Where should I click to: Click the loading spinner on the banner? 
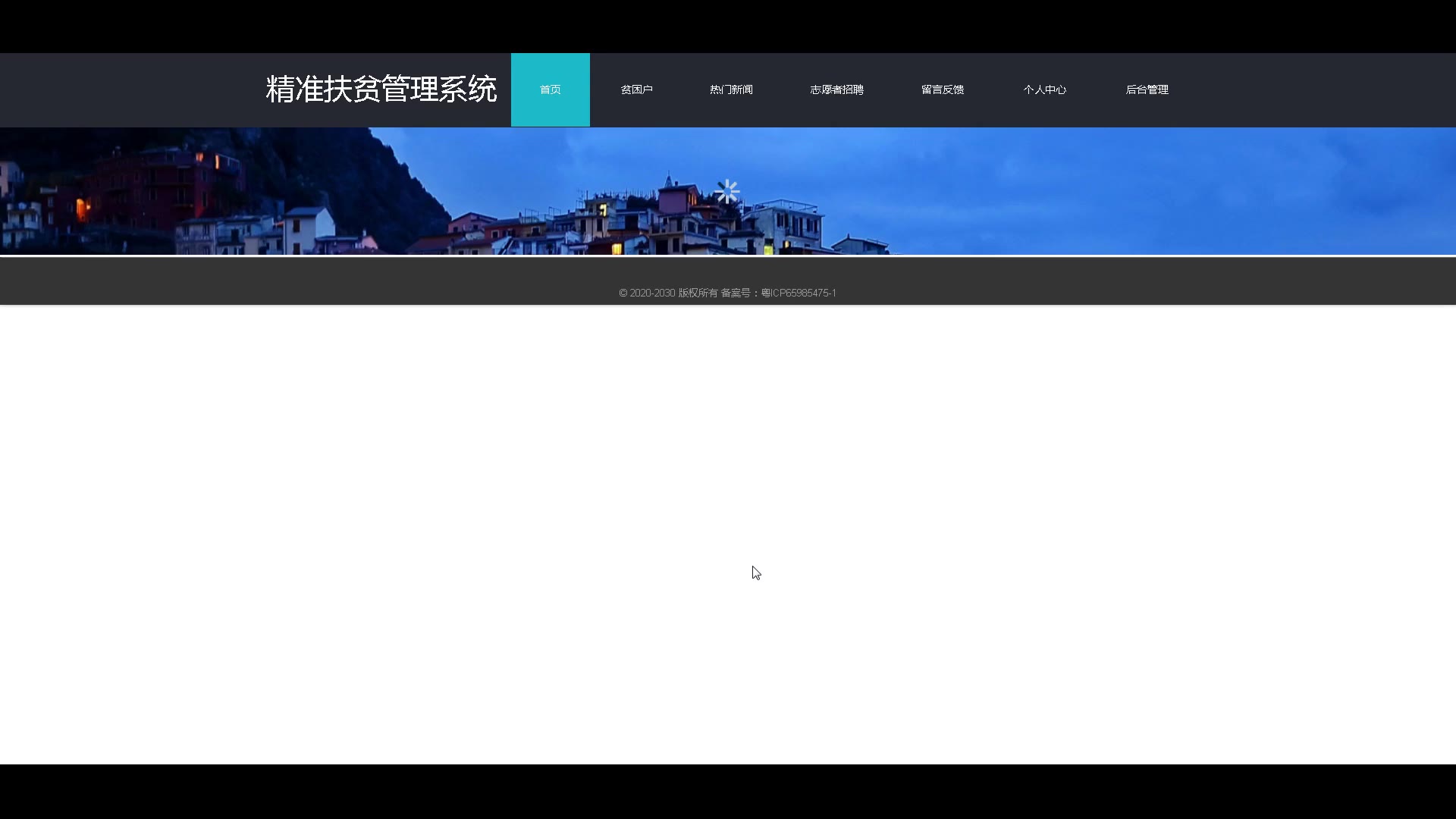pyautogui.click(x=726, y=192)
